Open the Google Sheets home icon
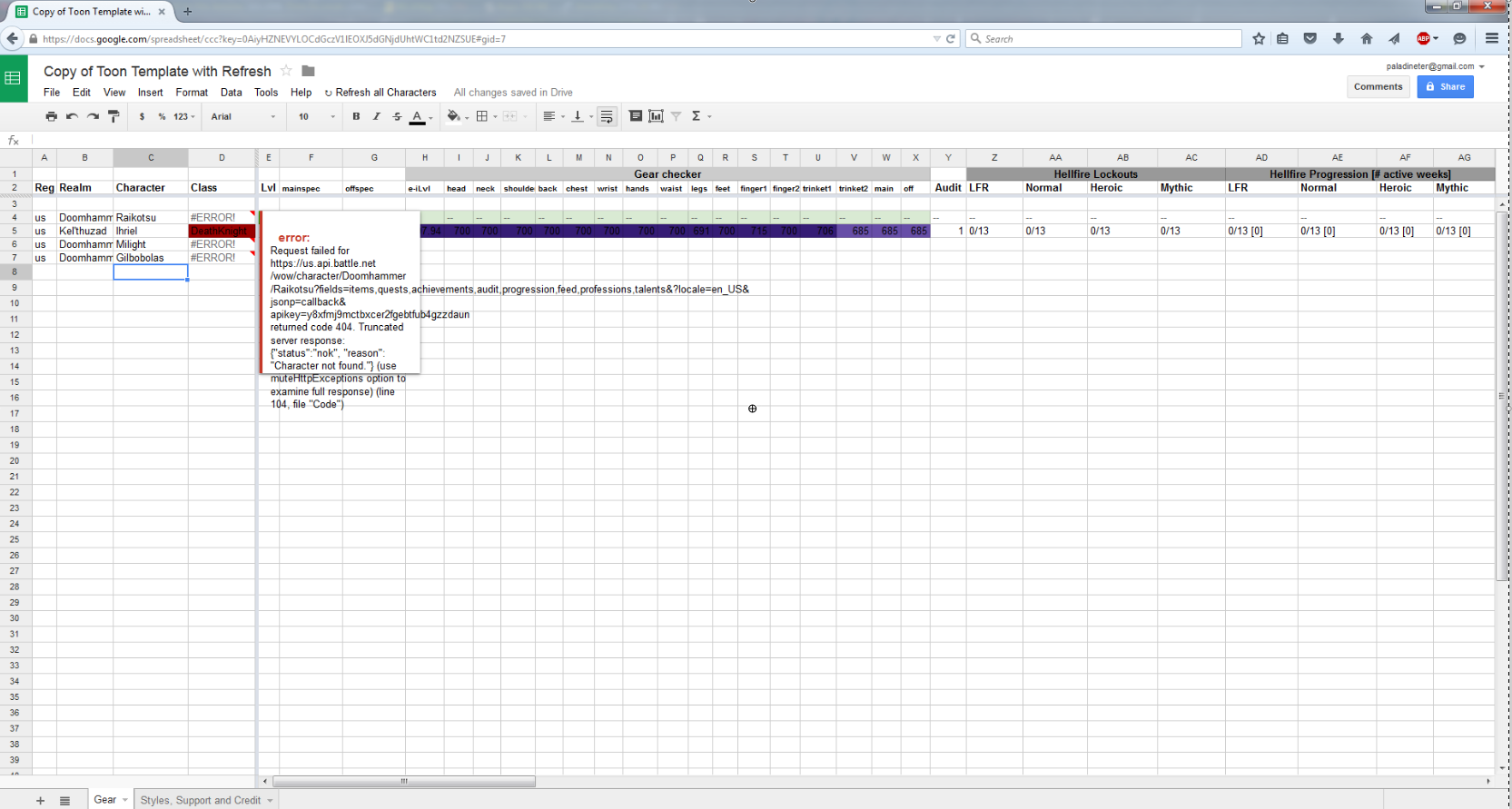The height and width of the screenshot is (809, 1512). (13, 78)
